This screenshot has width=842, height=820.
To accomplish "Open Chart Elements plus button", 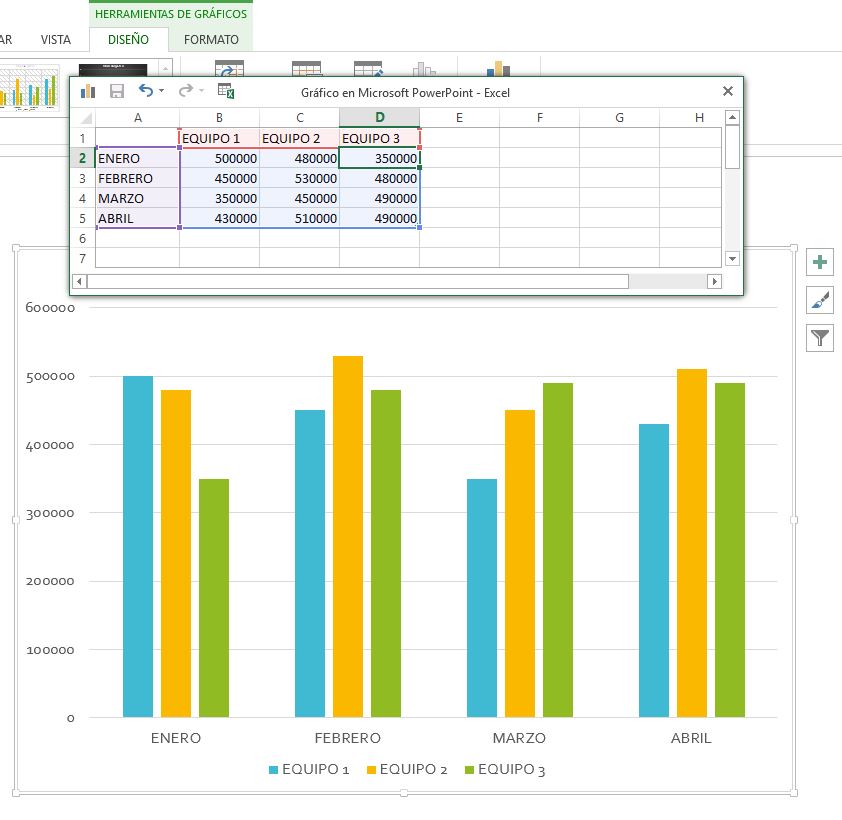I will pos(820,263).
